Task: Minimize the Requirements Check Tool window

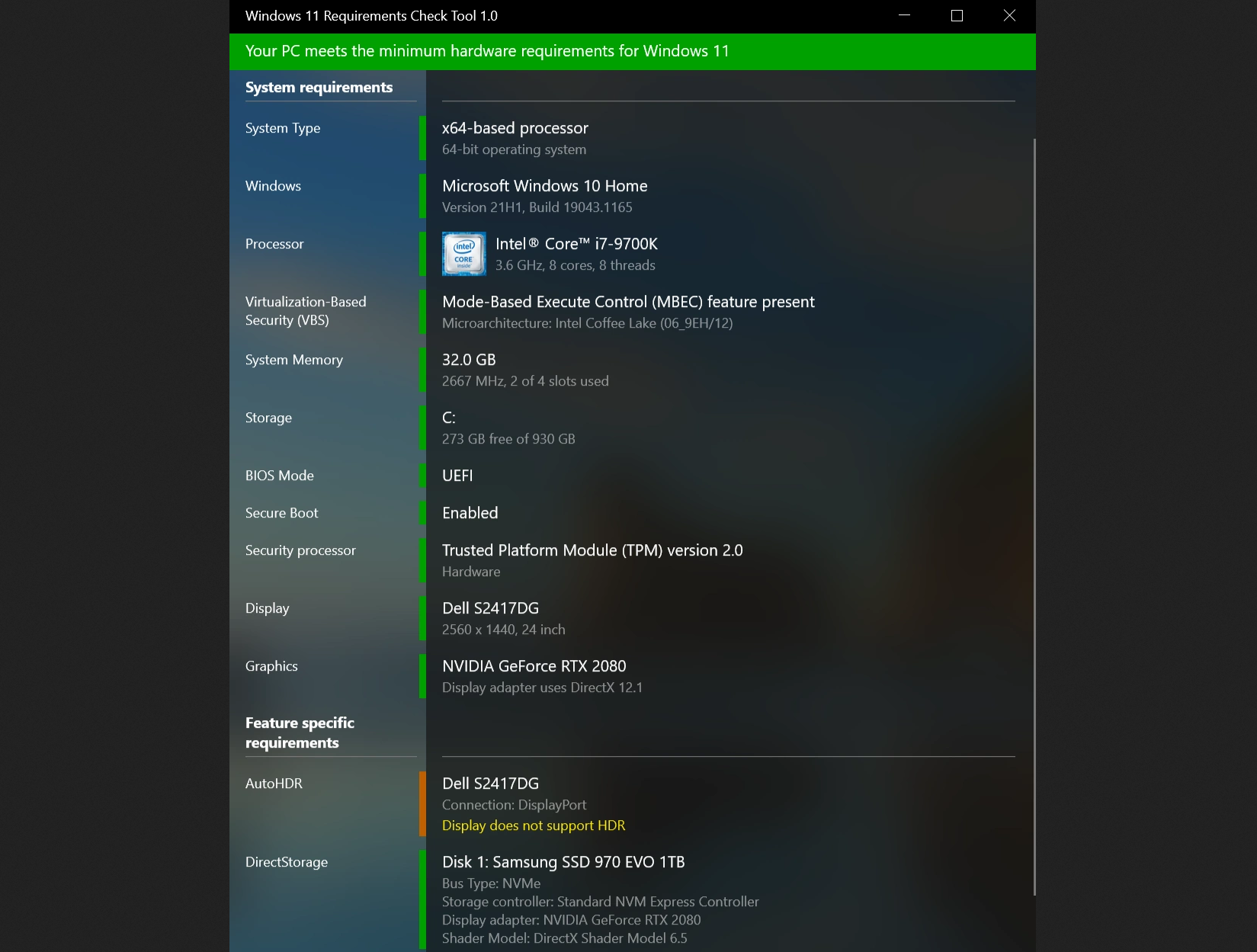Action: click(x=905, y=15)
